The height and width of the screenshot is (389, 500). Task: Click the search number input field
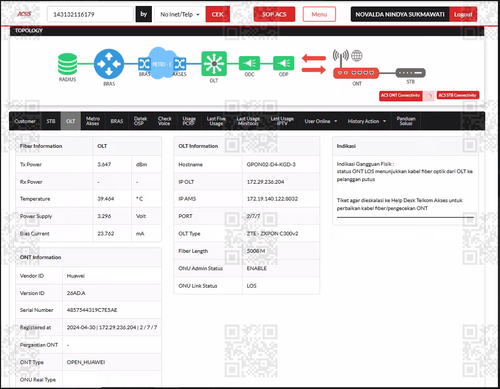point(90,14)
